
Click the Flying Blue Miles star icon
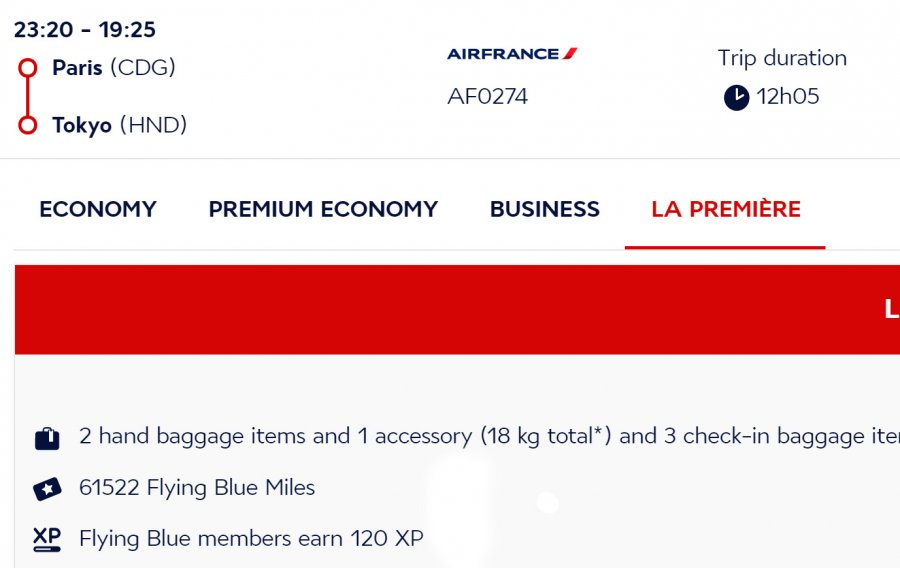point(47,489)
